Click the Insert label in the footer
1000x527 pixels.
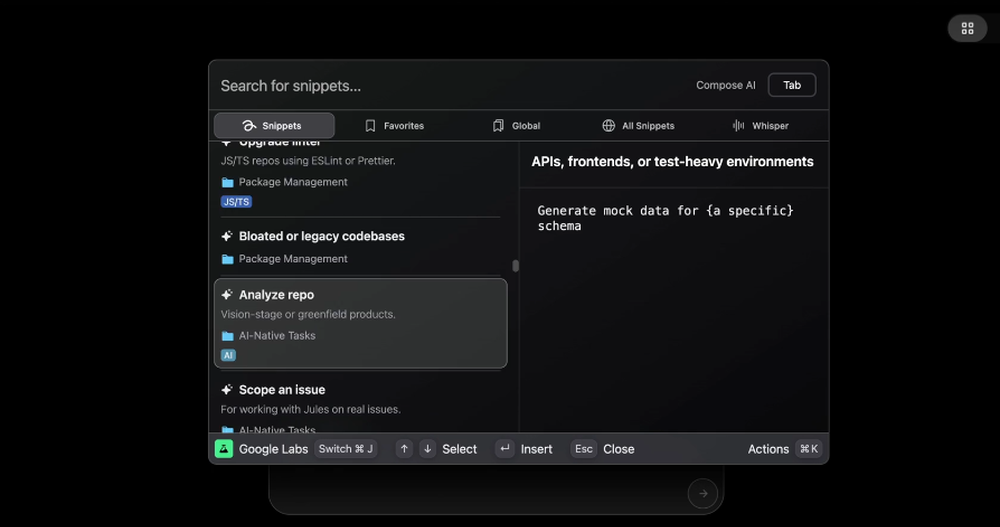click(536, 449)
